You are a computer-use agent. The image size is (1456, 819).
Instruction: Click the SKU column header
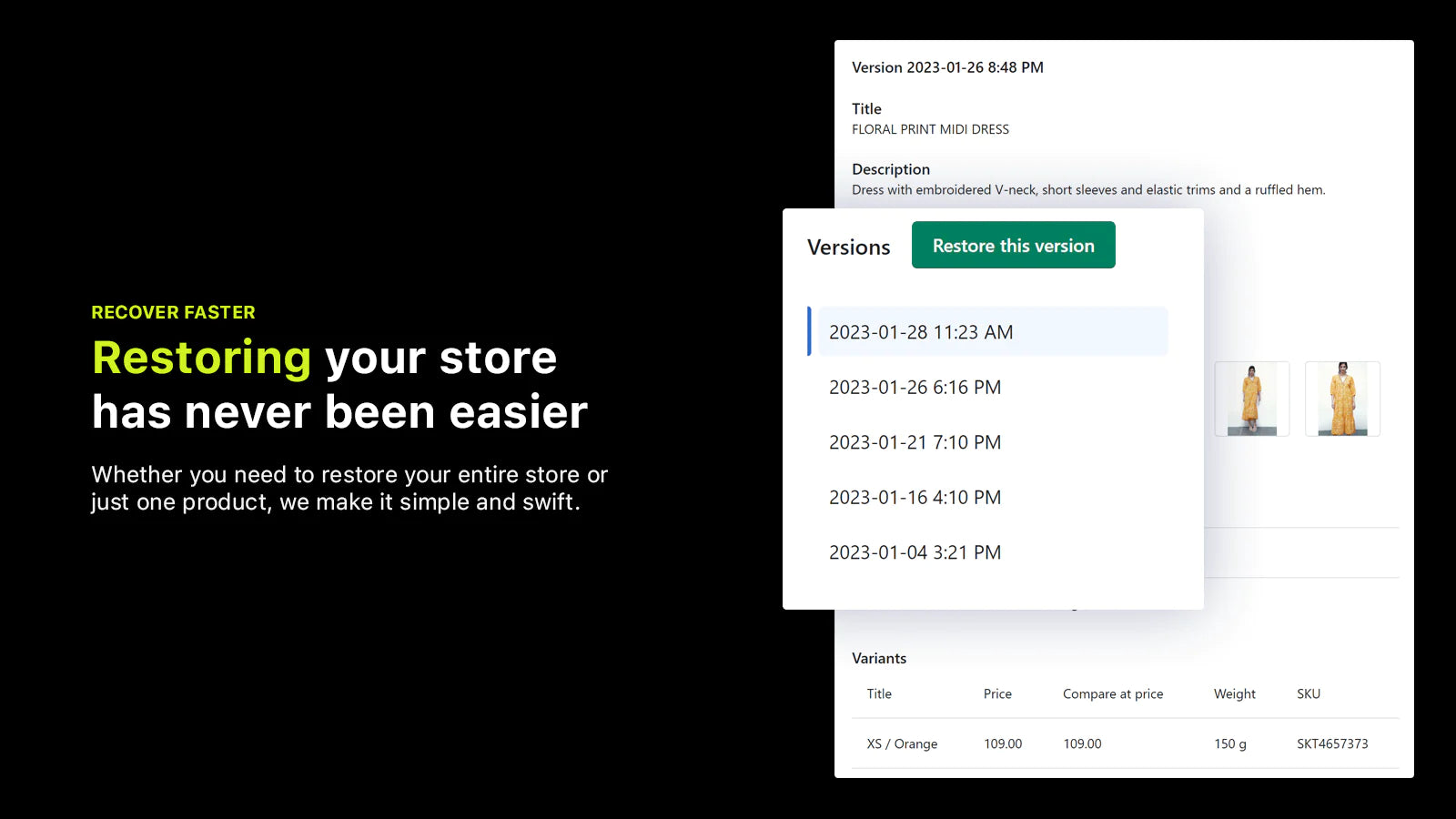pos(1308,693)
